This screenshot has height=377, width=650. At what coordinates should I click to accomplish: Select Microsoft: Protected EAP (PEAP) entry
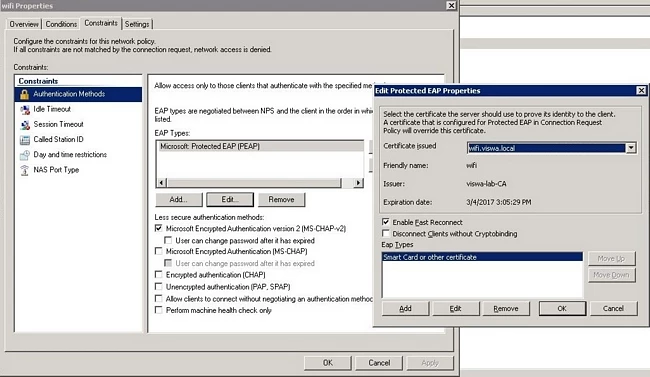click(261, 146)
